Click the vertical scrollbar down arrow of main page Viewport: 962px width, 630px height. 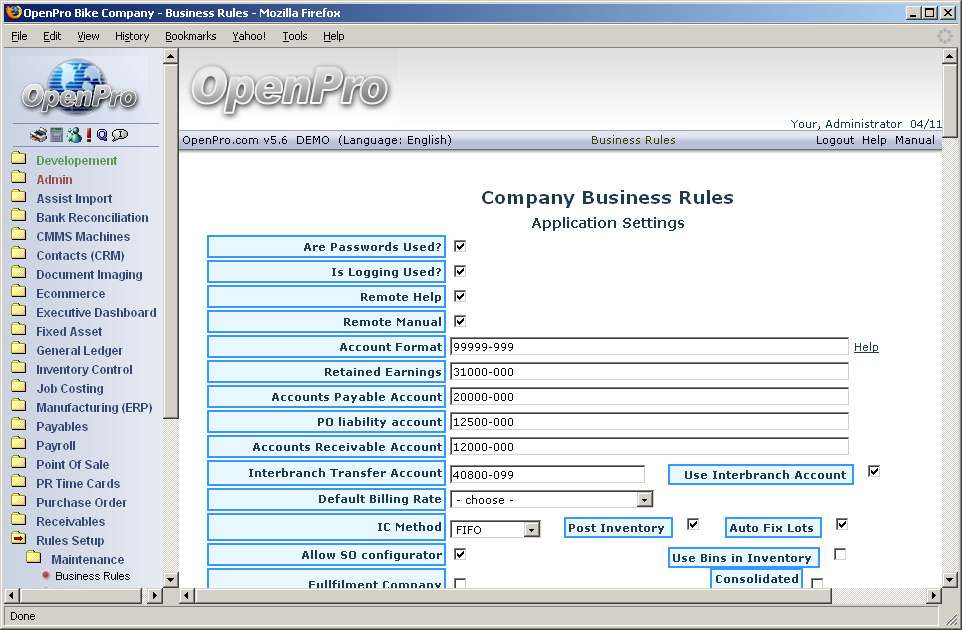950,579
